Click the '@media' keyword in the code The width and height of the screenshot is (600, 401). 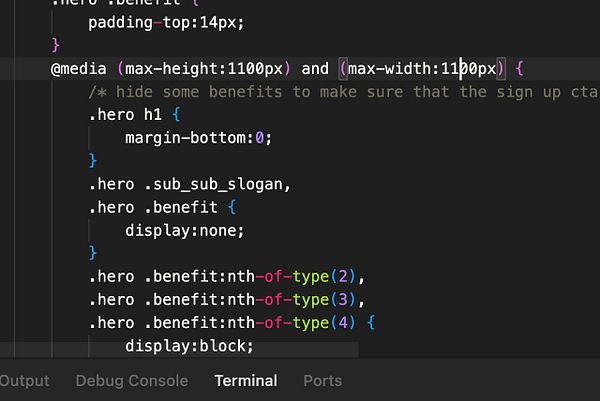pos(78,69)
